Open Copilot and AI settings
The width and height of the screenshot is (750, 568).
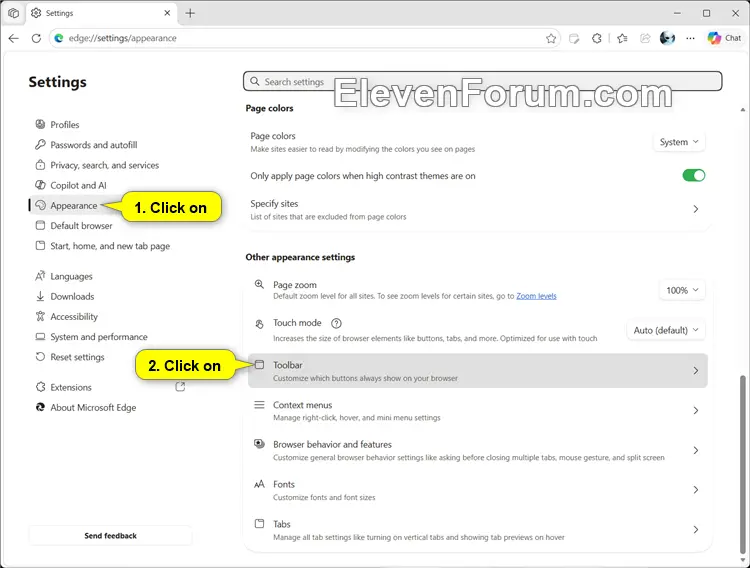coord(78,185)
